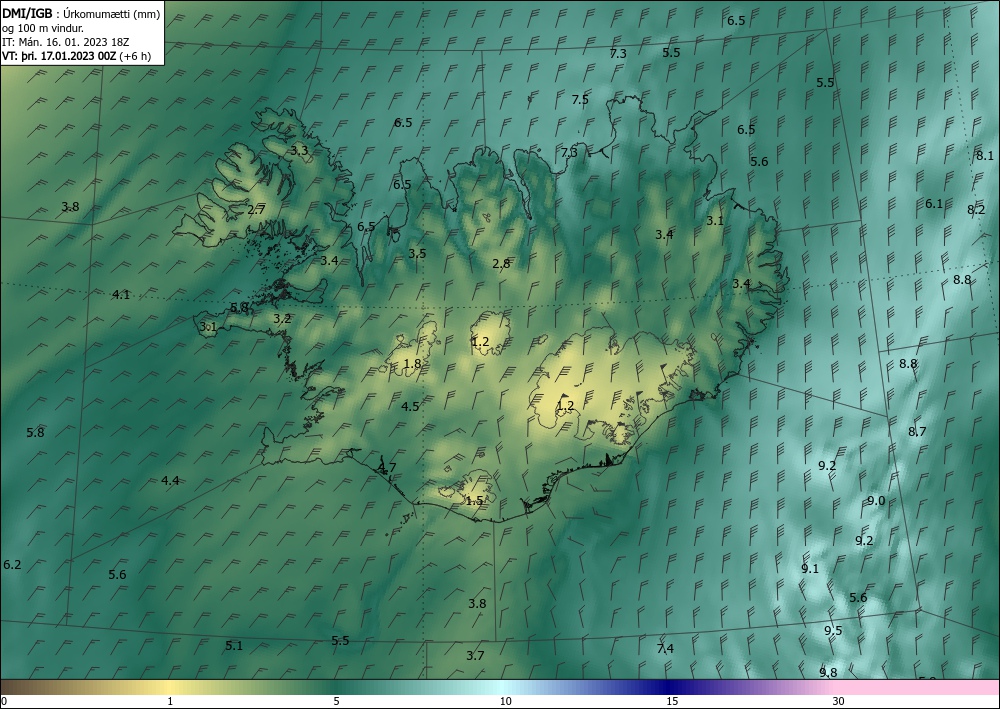Click the '1.2' value on Vatnajökull glacier
This screenshot has height=709, width=1000.
(x=565, y=406)
